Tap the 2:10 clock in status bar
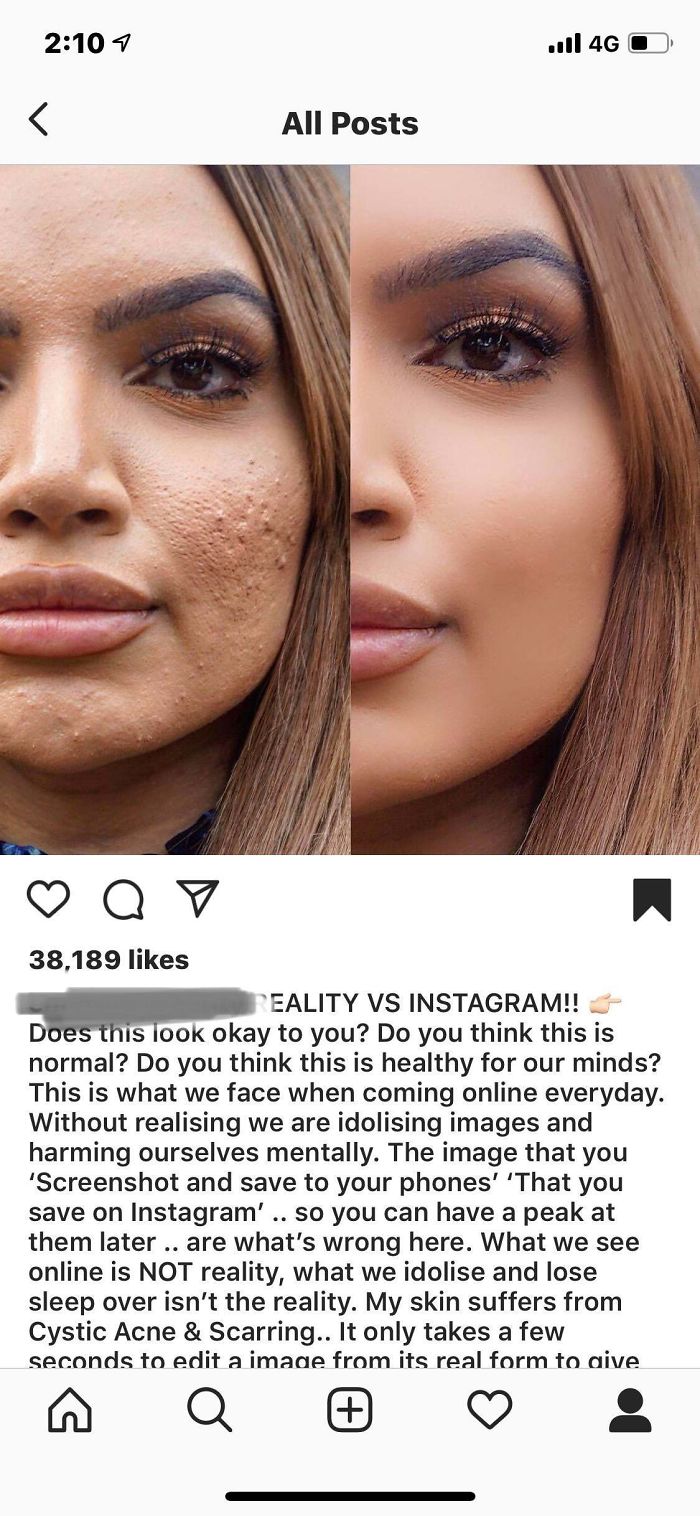The width and height of the screenshot is (700, 1516). pyautogui.click(x=75, y=43)
